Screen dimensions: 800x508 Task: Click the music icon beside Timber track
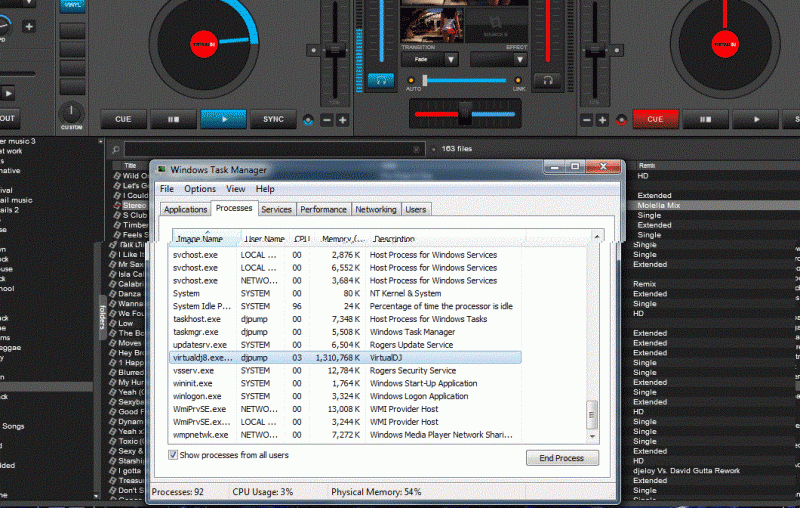[x=117, y=225]
